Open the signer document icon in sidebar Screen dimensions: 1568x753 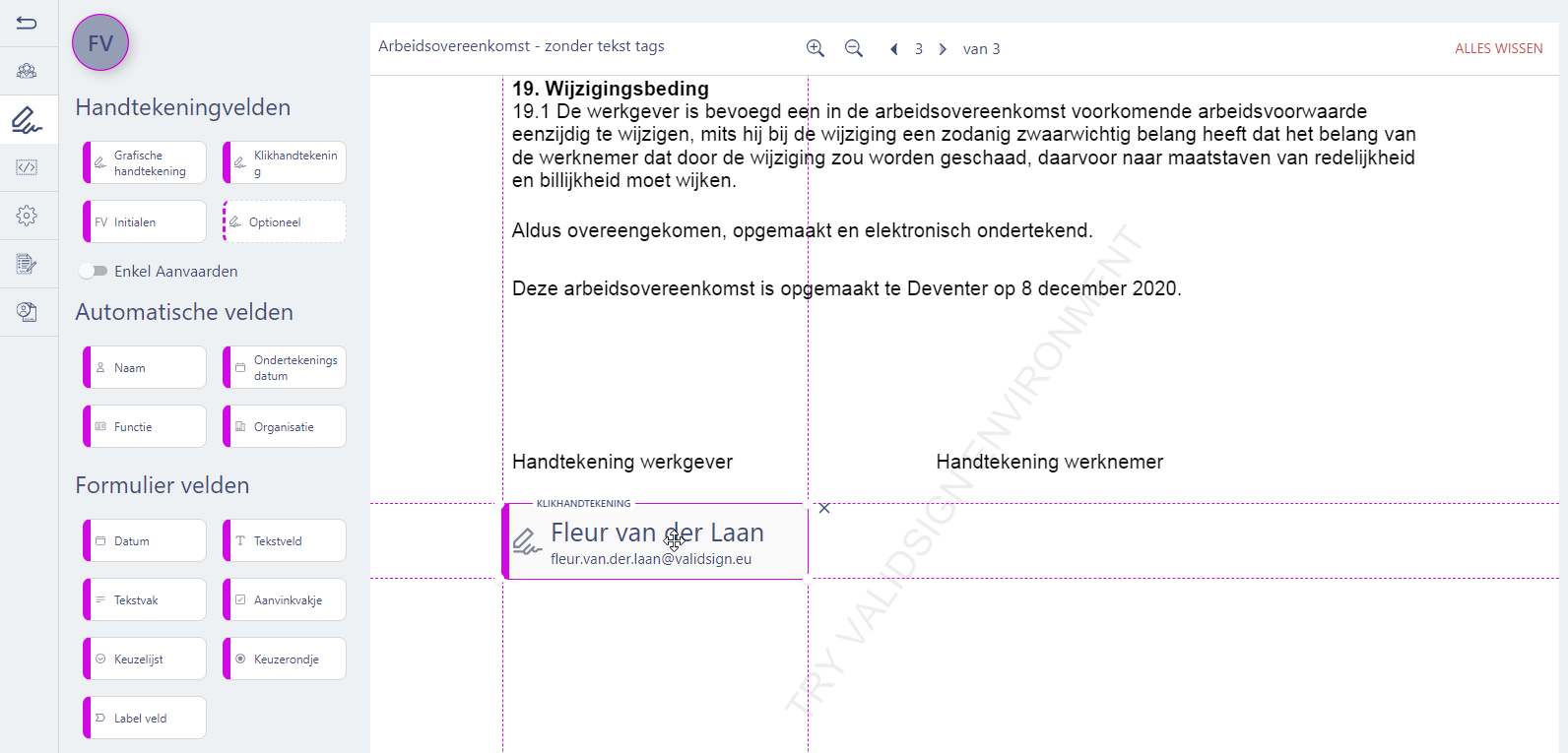point(27,312)
